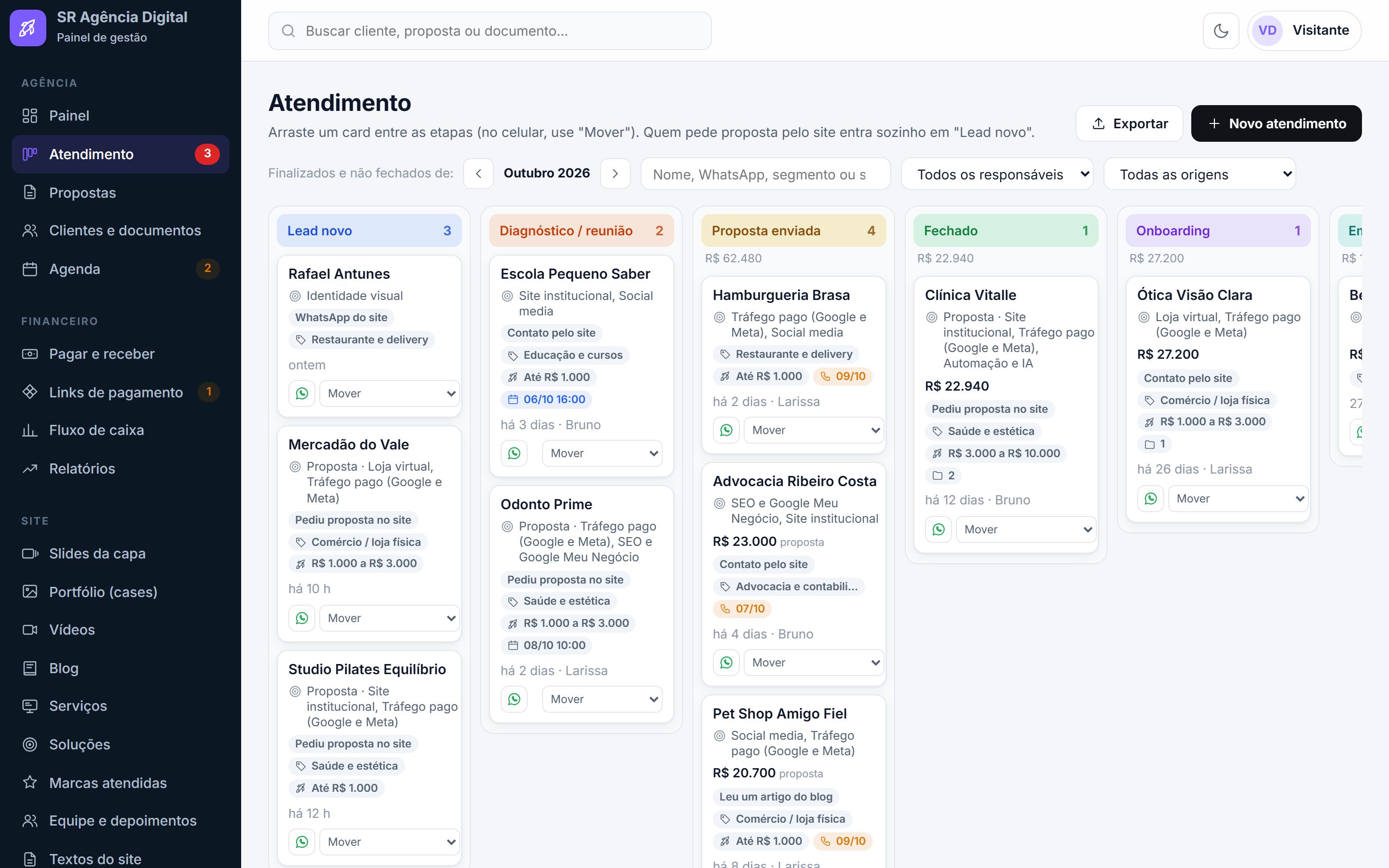
Task: Click the VD visitor avatar
Action: [x=1267, y=30]
